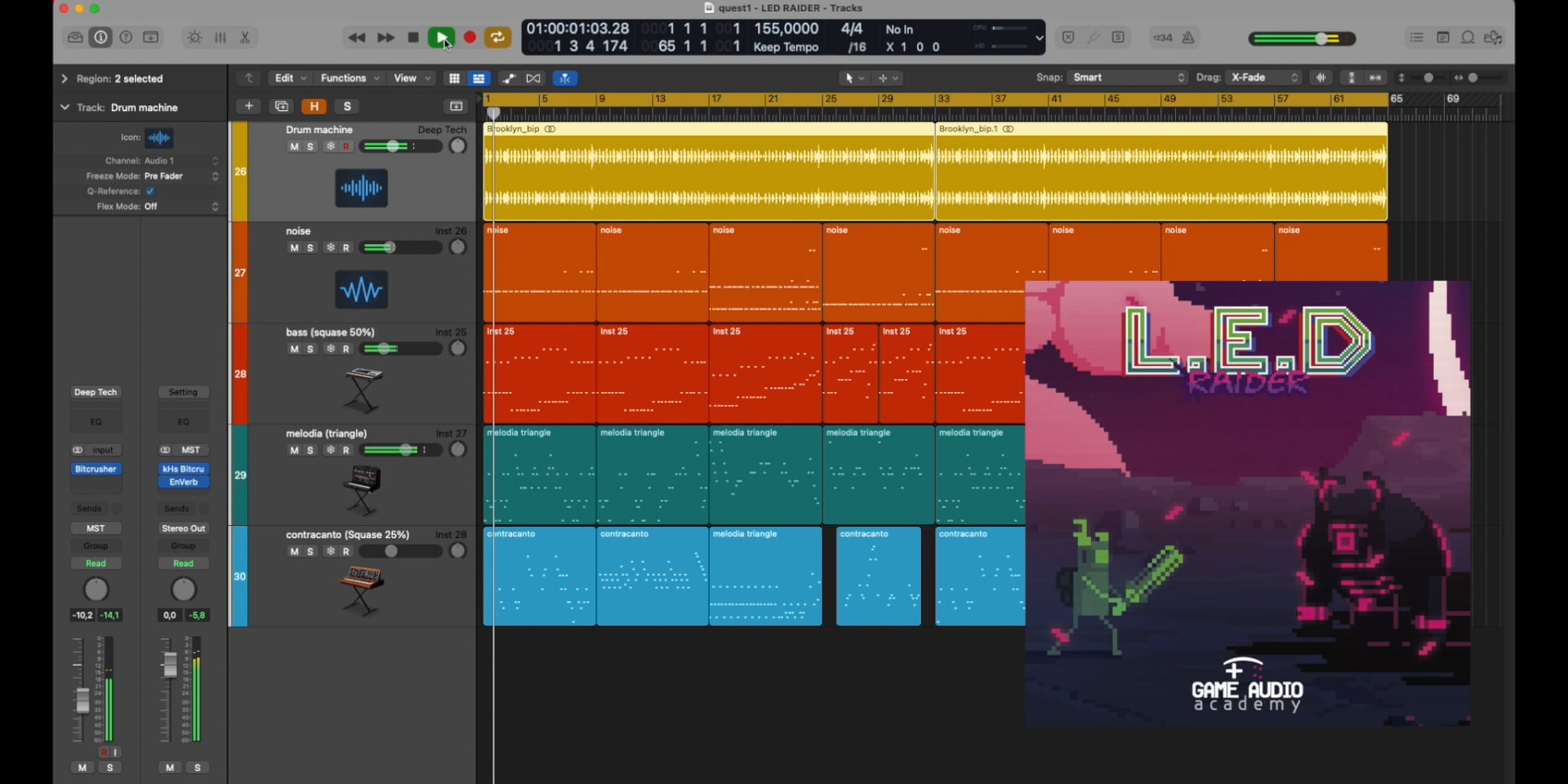The height and width of the screenshot is (784, 1568).
Task: Select the Brooklyn_bip.1 audio region
Action: click(1161, 171)
